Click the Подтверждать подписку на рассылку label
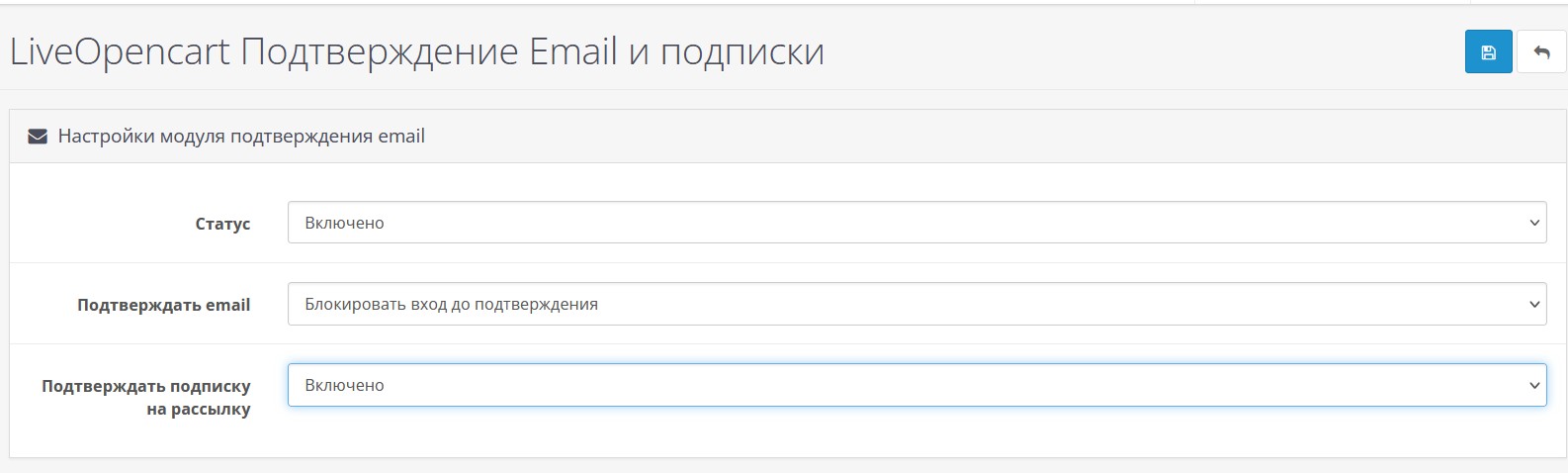 pyautogui.click(x=146, y=397)
